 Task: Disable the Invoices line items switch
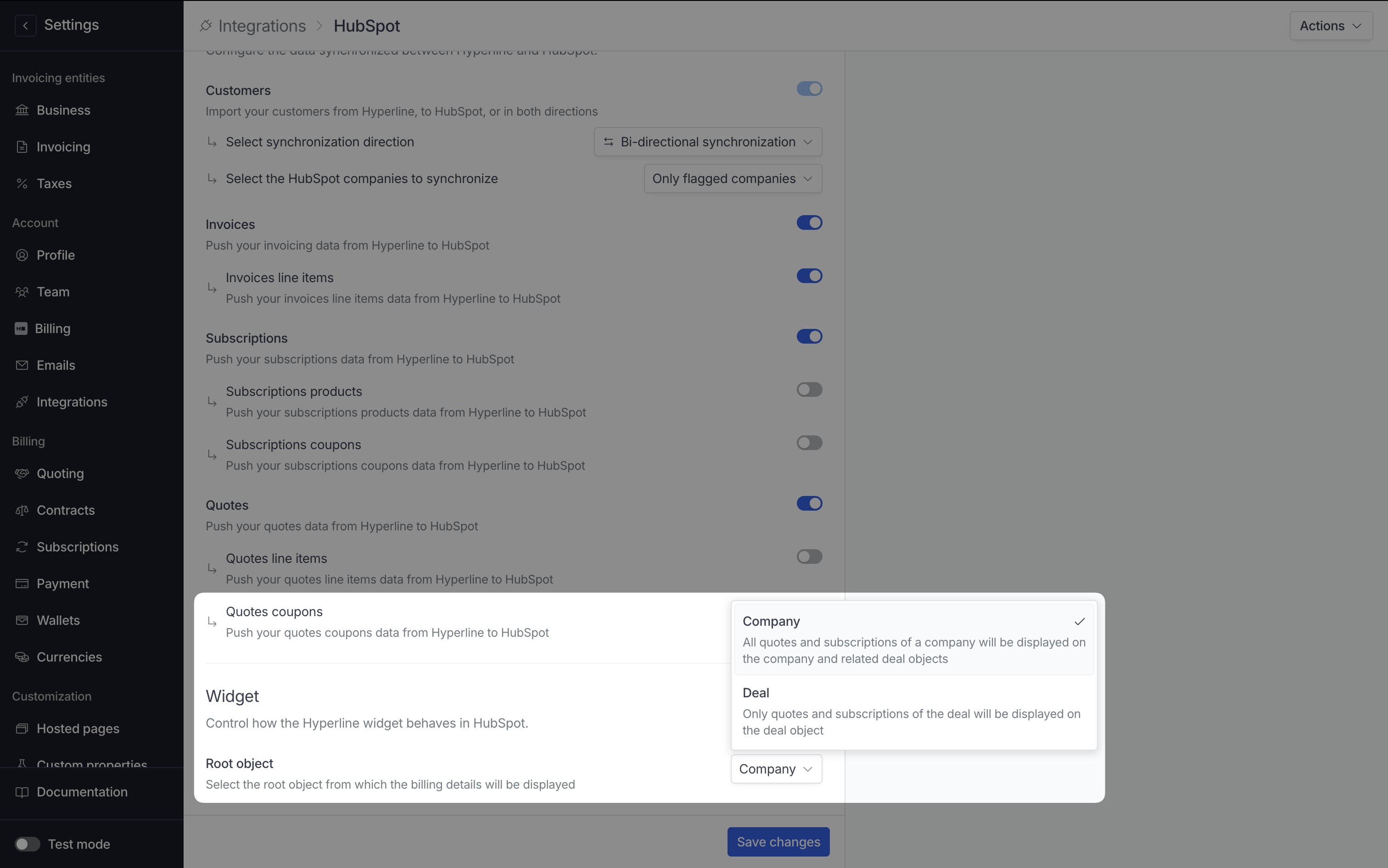809,276
